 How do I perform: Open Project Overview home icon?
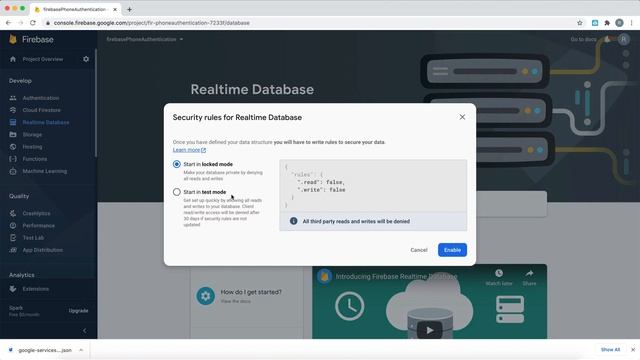13,59
